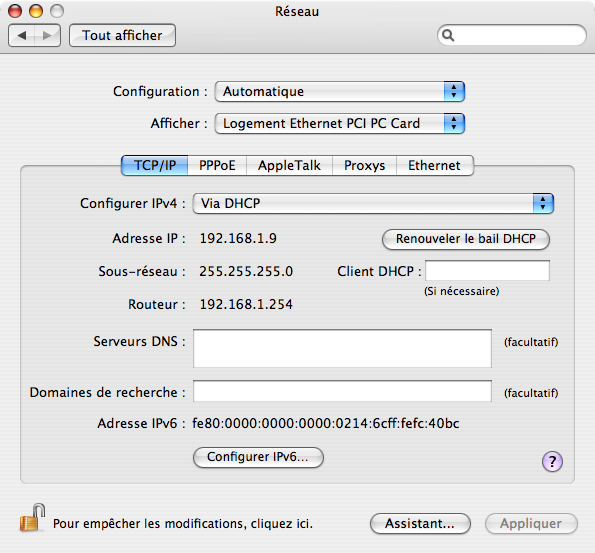Go forward with the right arrow button
Screen dimensions: 595x553
coord(47,36)
